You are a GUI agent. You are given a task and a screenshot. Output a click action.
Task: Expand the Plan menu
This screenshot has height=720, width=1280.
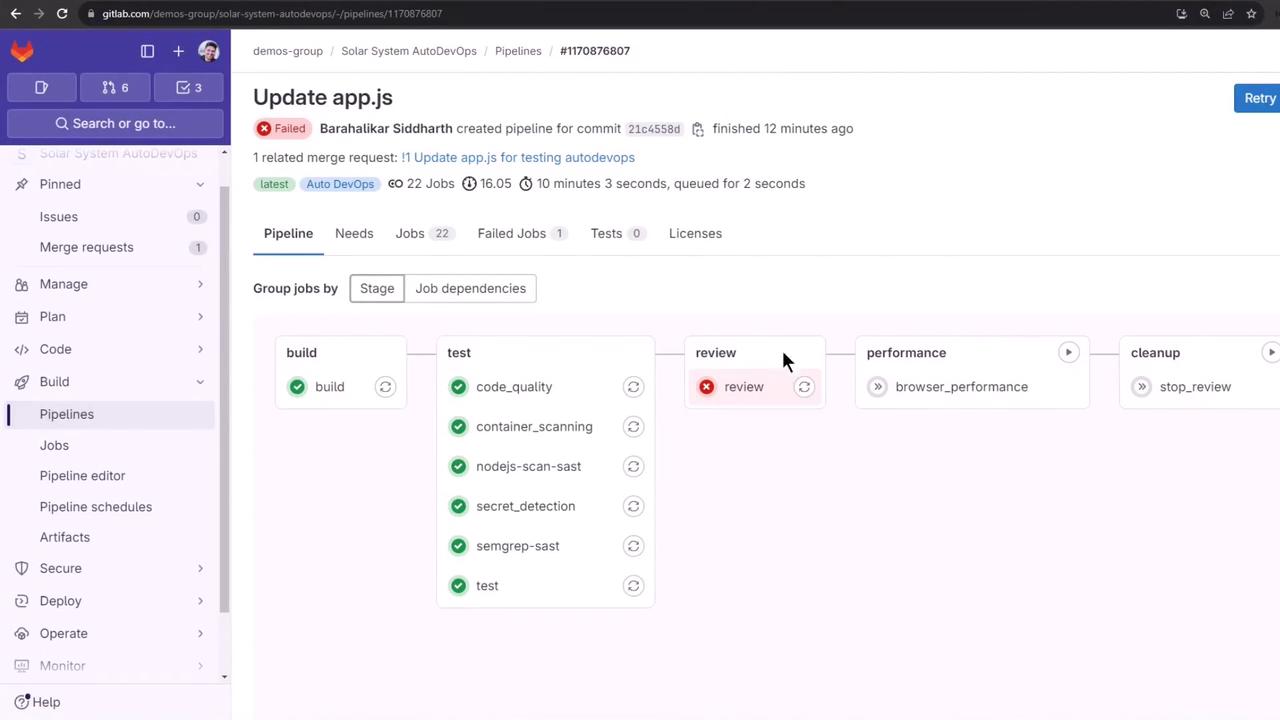click(110, 317)
